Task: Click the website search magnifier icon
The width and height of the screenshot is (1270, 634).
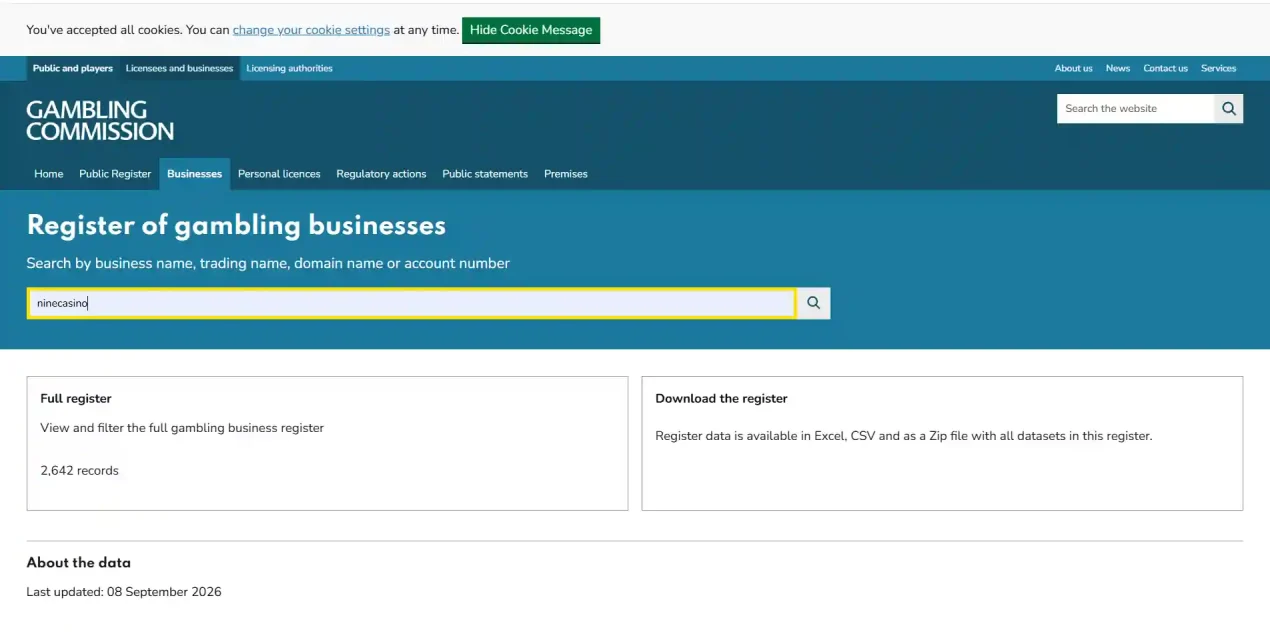Action: 1228,108
